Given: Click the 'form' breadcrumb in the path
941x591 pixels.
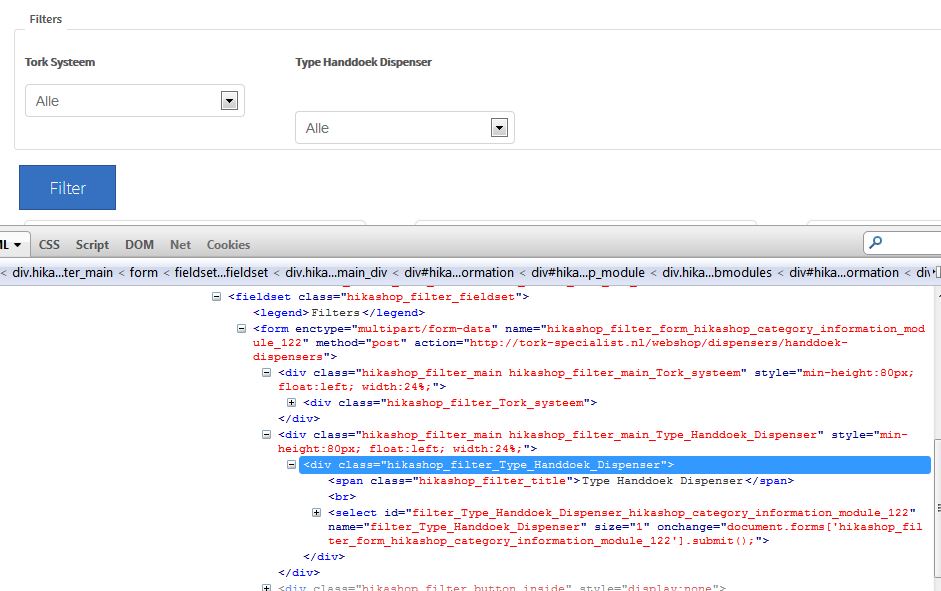Looking at the screenshot, I should tap(144, 272).
